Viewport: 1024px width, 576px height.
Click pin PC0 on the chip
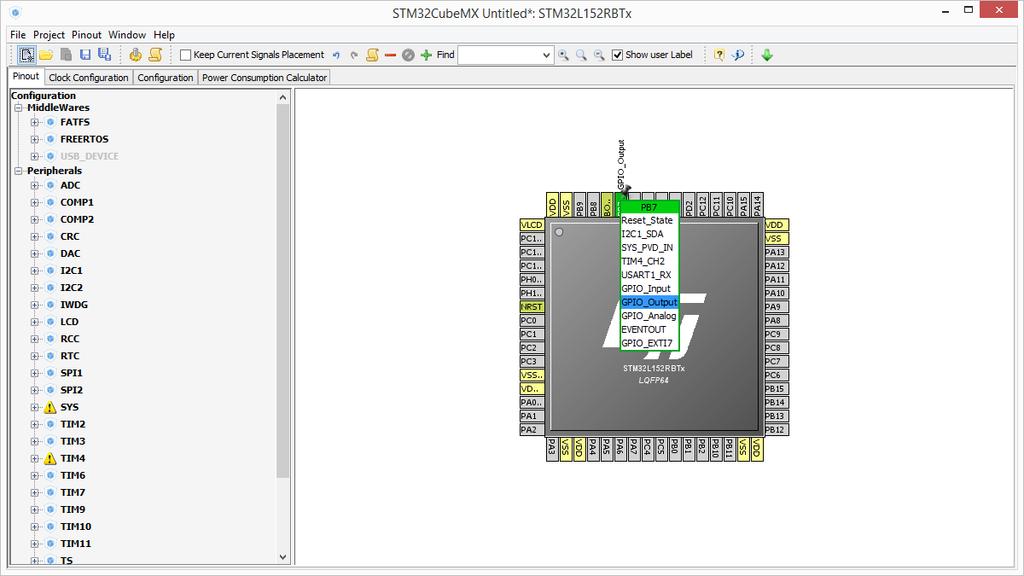tap(532, 321)
